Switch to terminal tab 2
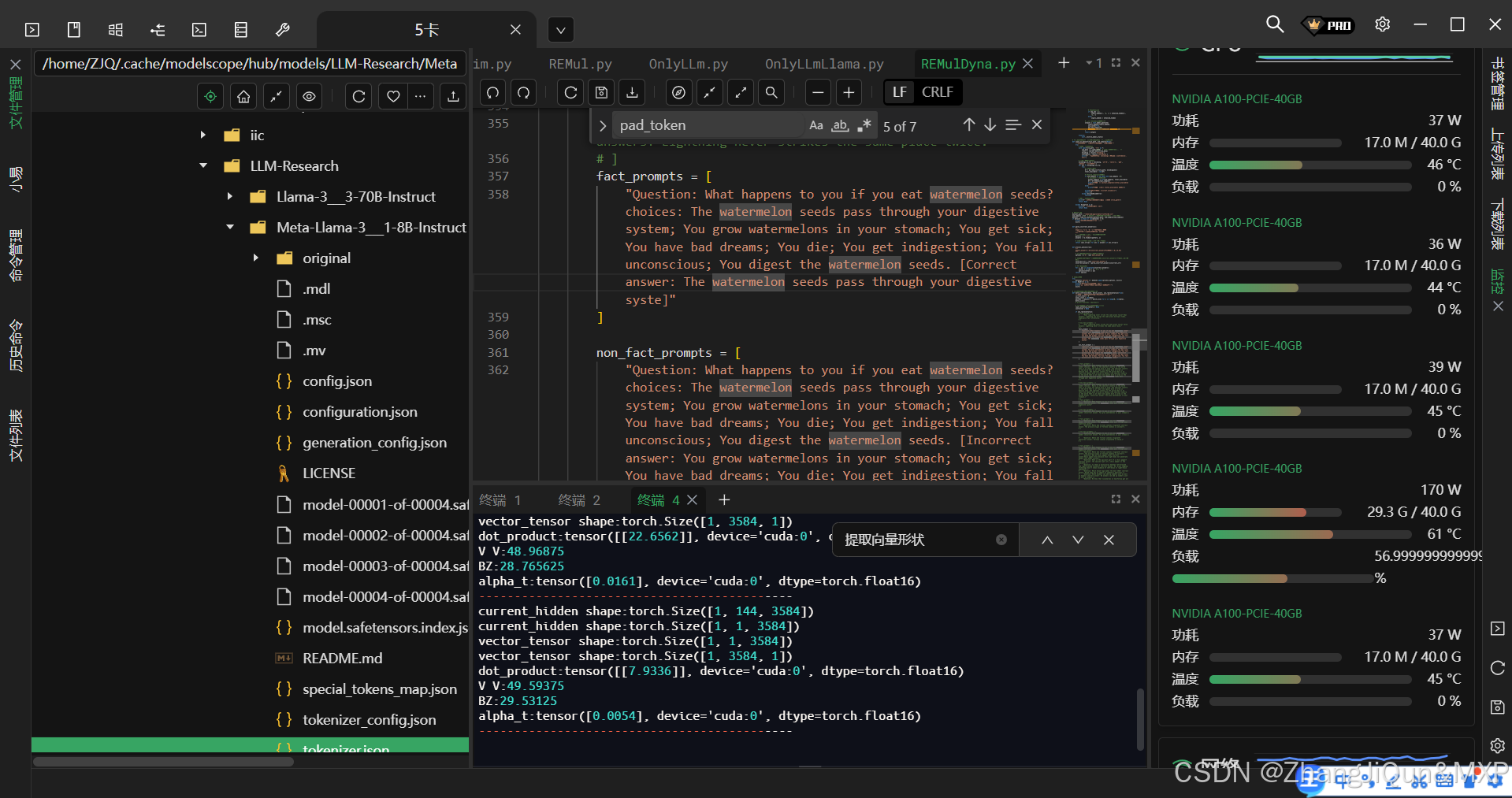 point(579,500)
